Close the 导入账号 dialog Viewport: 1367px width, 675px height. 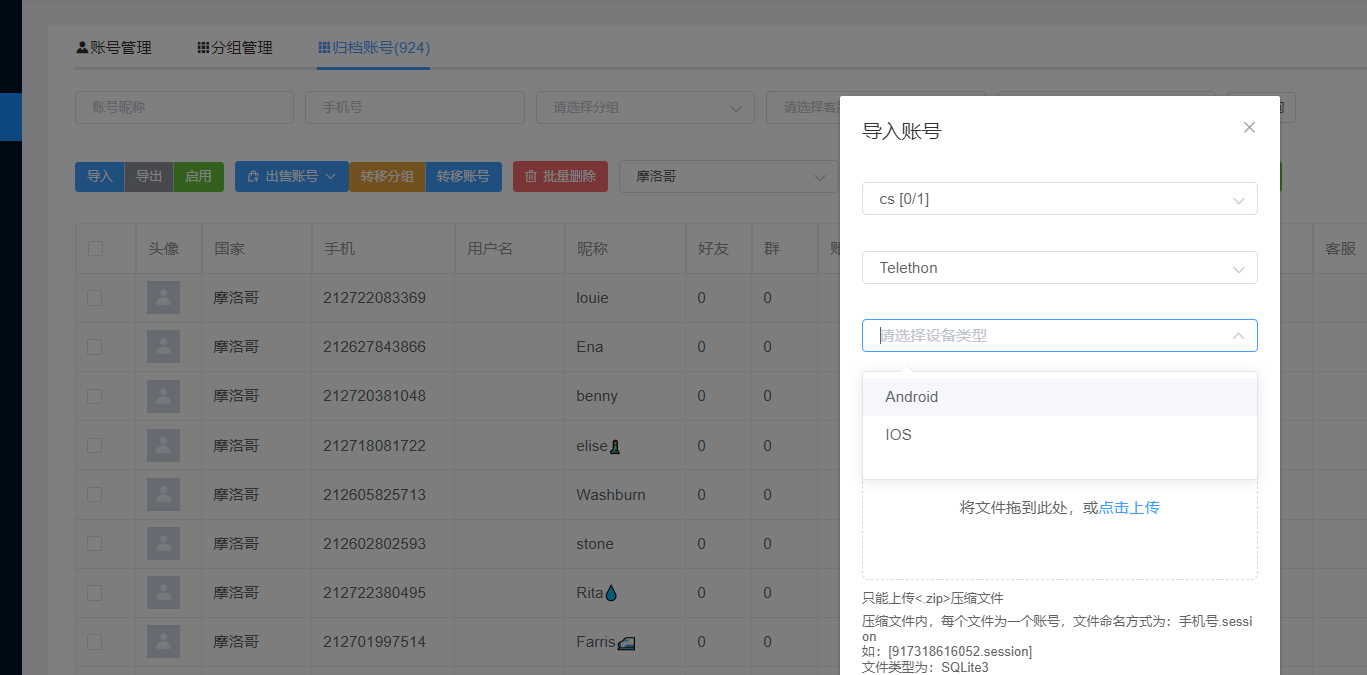coord(1249,128)
